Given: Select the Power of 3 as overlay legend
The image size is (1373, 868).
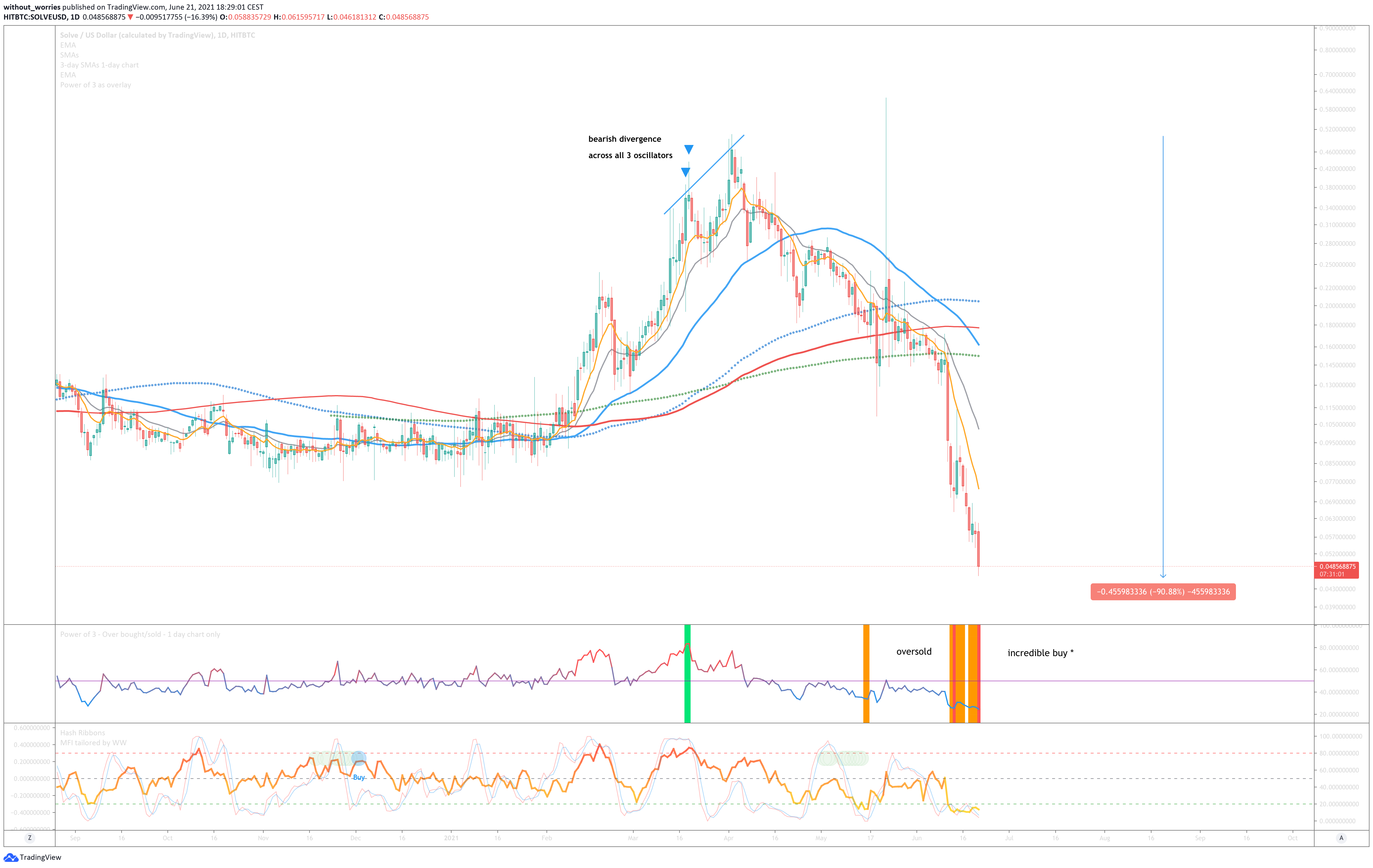Looking at the screenshot, I should pos(95,85).
